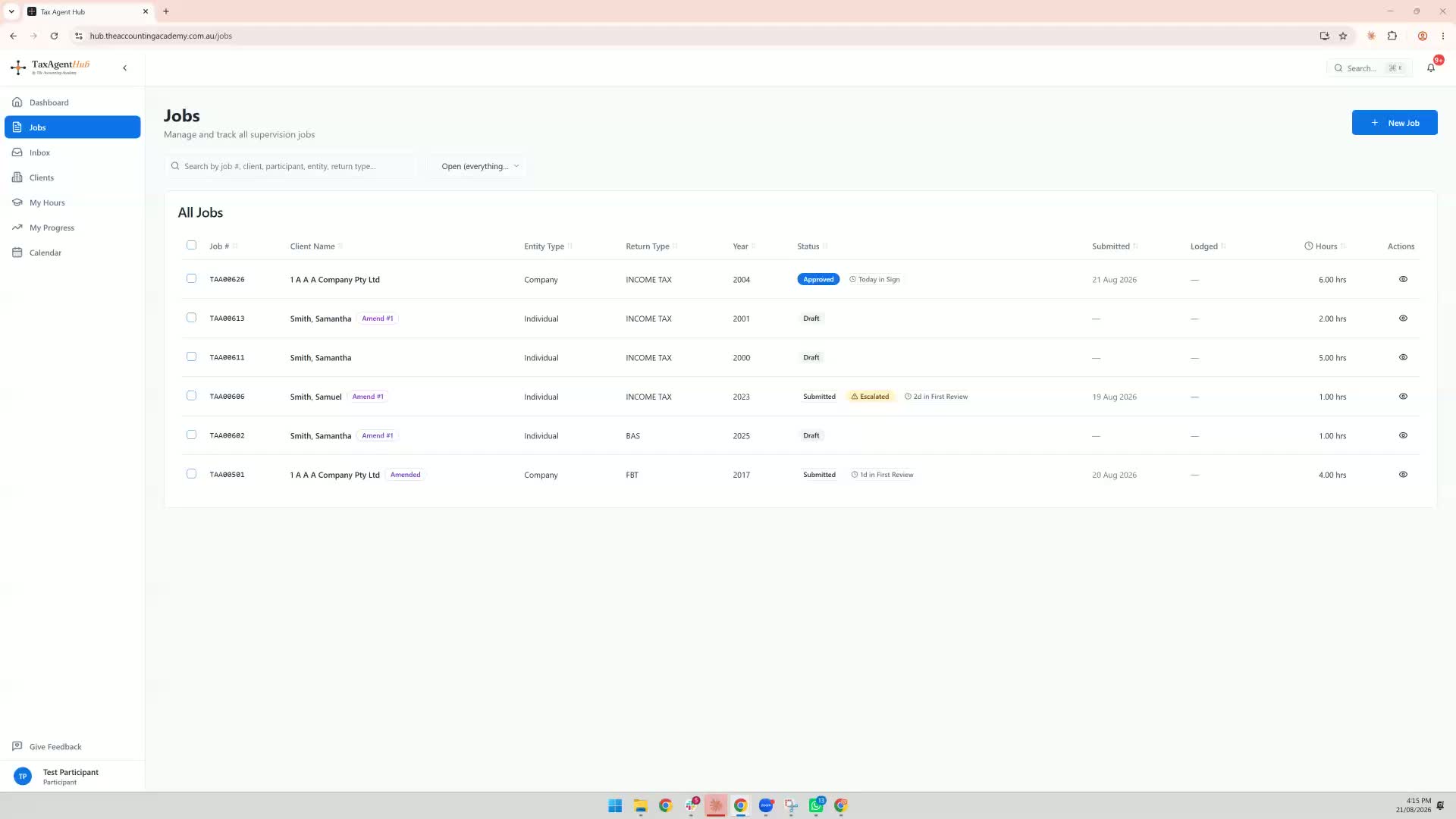The image size is (1456, 819).
Task: Select checkbox for job TAA00501
Action: click(x=191, y=474)
